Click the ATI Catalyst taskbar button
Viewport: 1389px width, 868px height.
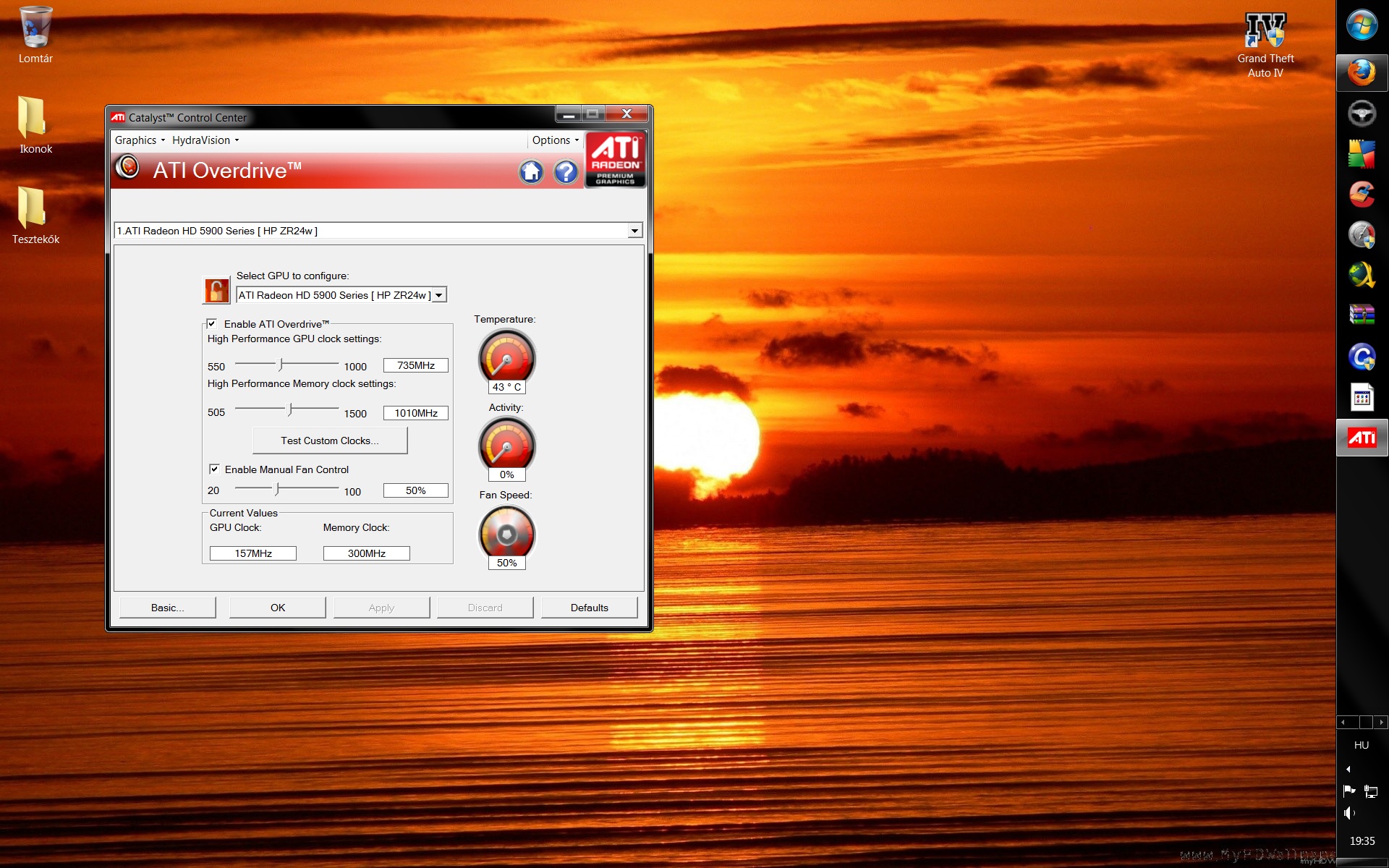pos(1362,438)
